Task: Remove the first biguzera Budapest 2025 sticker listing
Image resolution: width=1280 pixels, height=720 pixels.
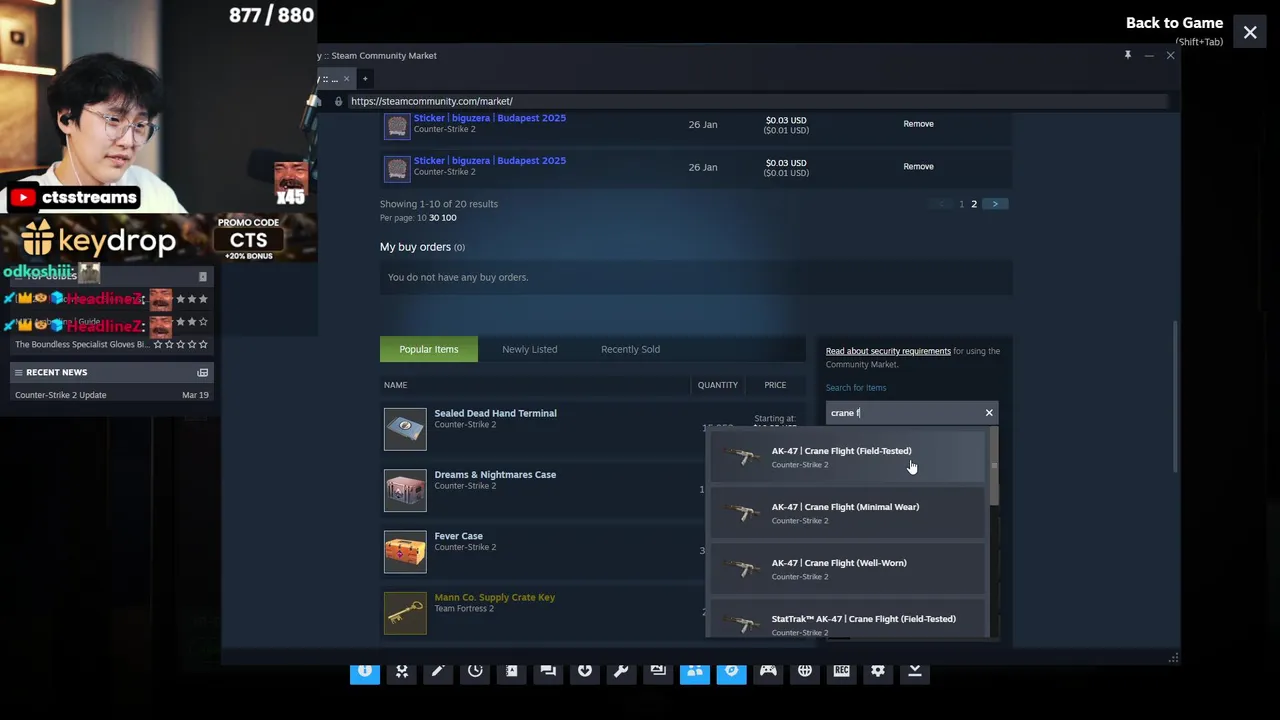Action: pyautogui.click(x=918, y=124)
